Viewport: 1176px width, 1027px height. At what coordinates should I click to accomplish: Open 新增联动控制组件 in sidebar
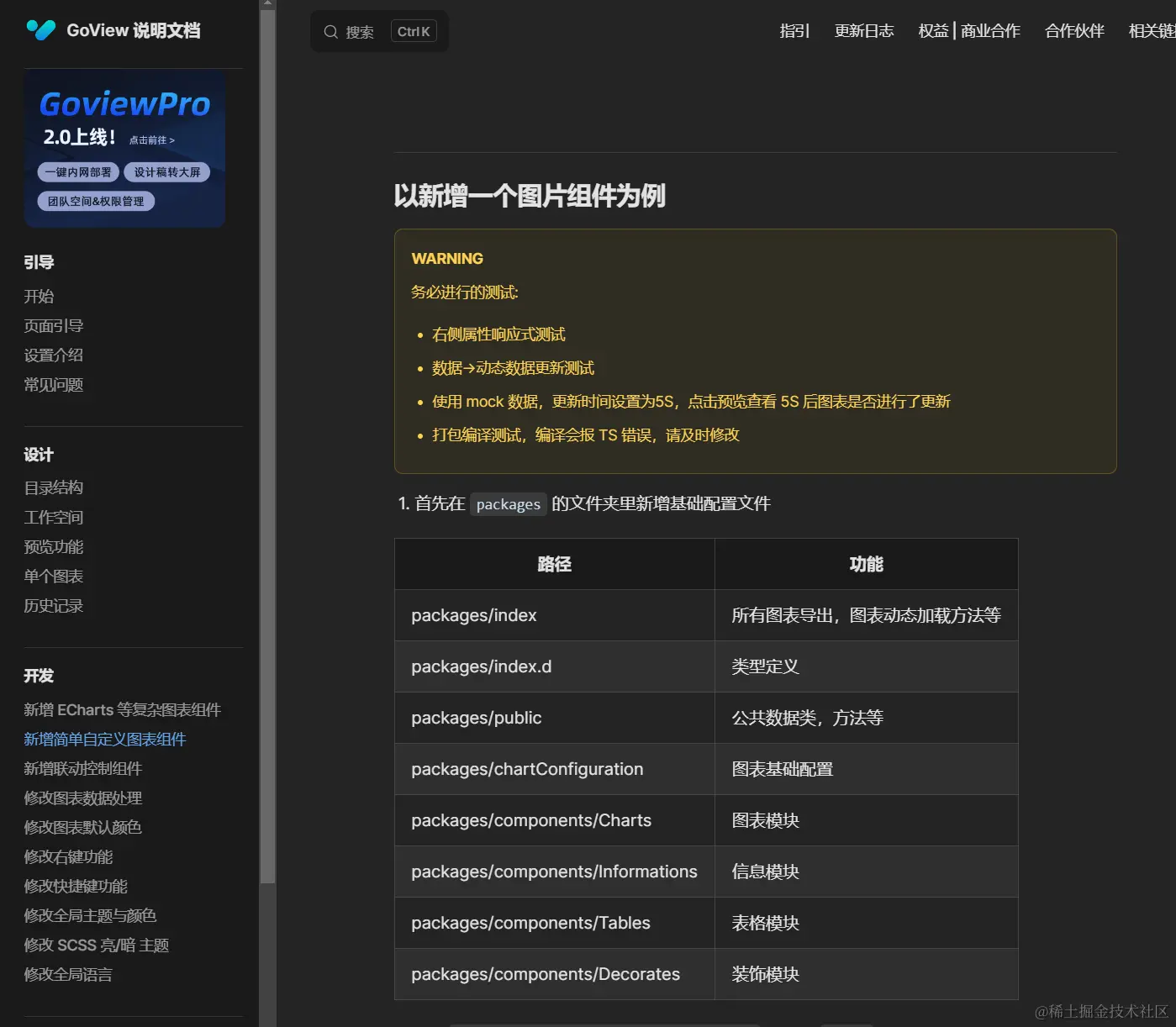[x=83, y=769]
